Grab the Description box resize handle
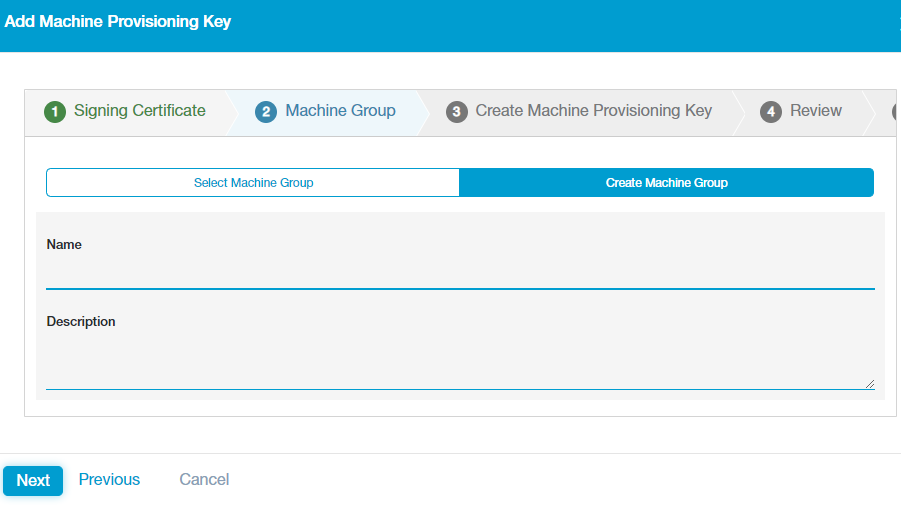Screen dimensions: 901x505 pos(869,383)
